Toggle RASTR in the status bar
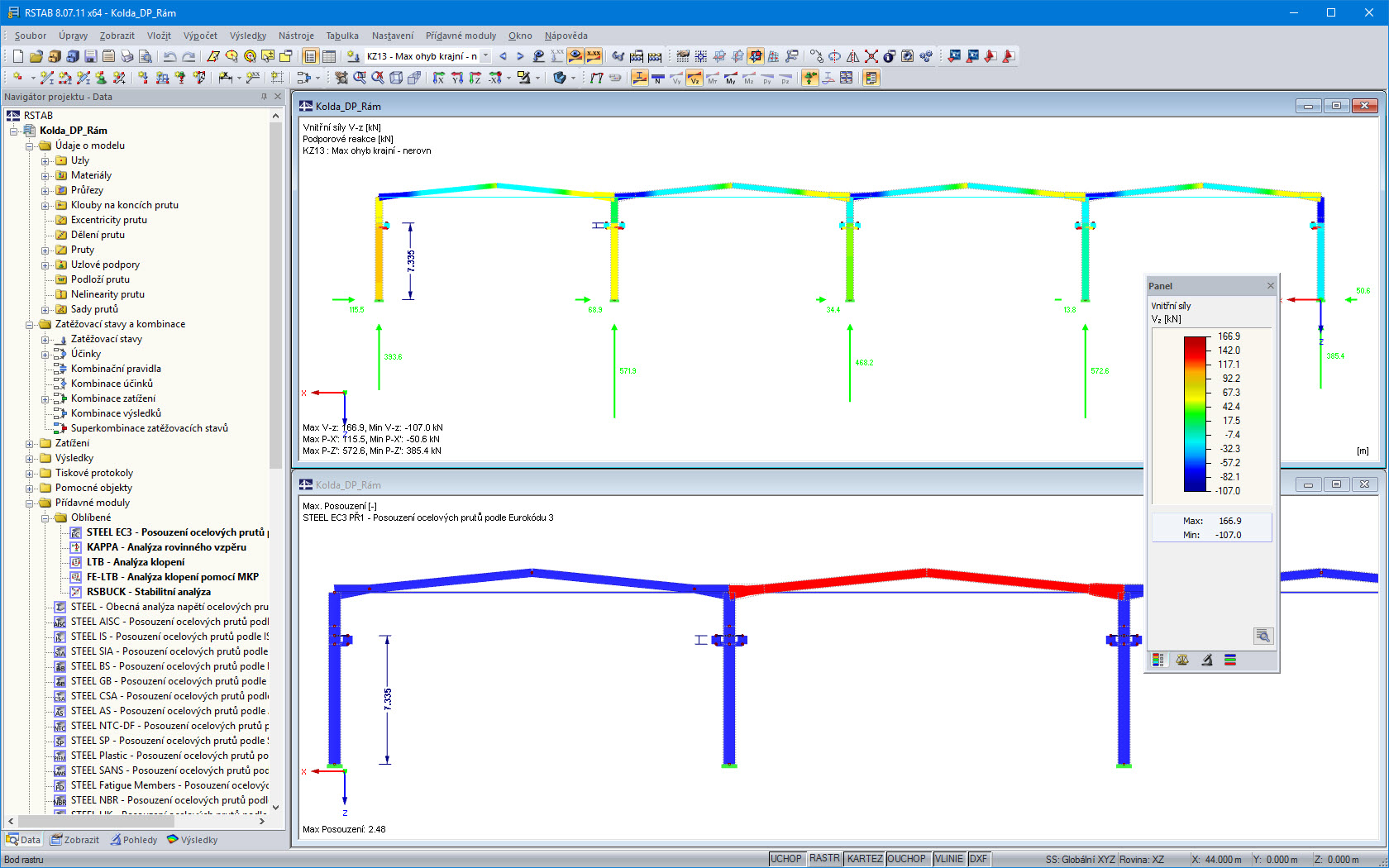This screenshot has width=1389, height=868. click(x=824, y=858)
